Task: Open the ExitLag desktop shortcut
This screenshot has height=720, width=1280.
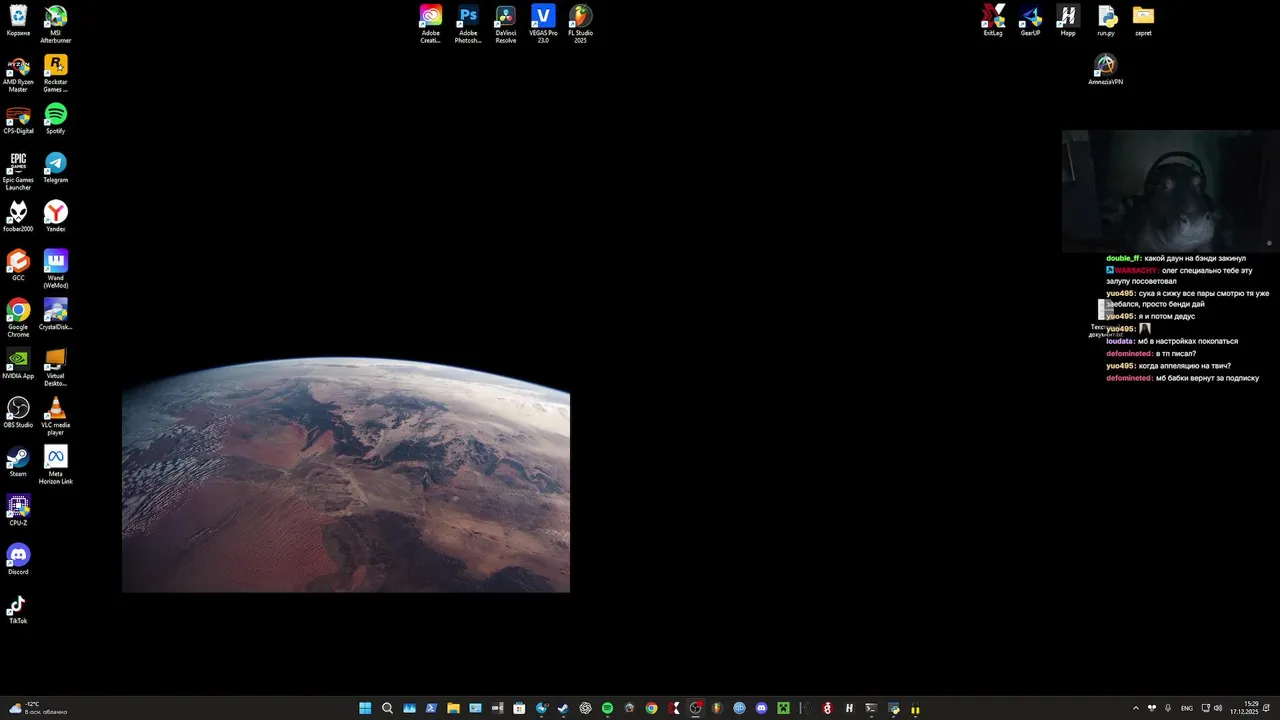Action: coord(993,20)
